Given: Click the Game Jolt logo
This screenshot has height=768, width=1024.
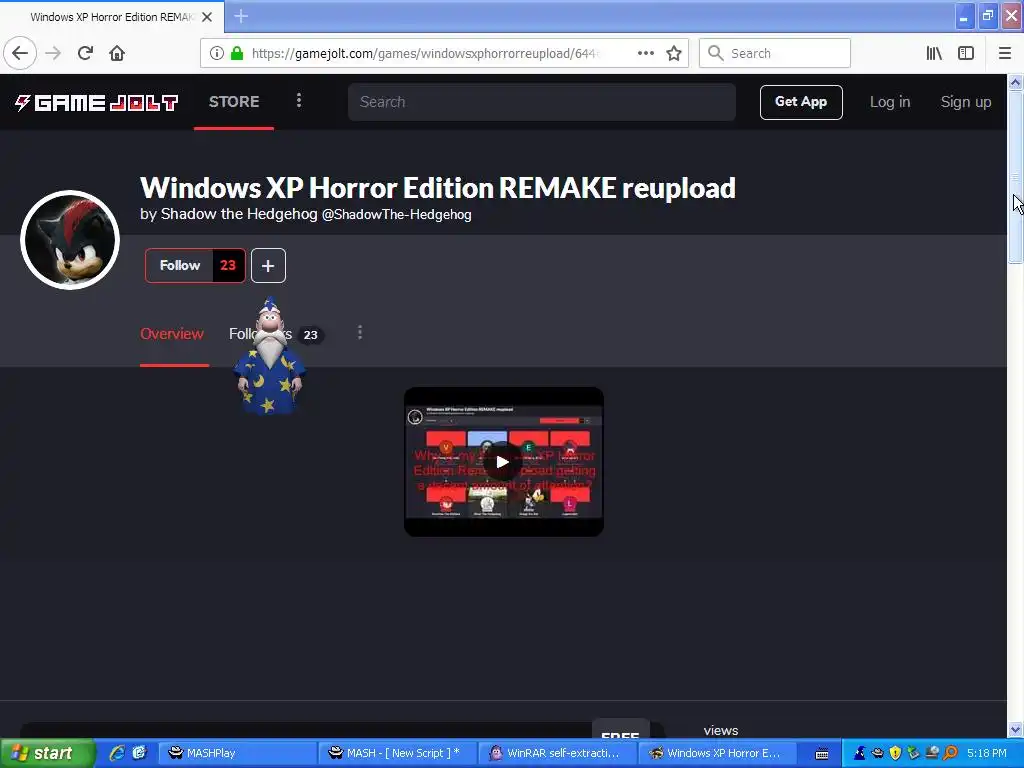Looking at the screenshot, I should [97, 103].
